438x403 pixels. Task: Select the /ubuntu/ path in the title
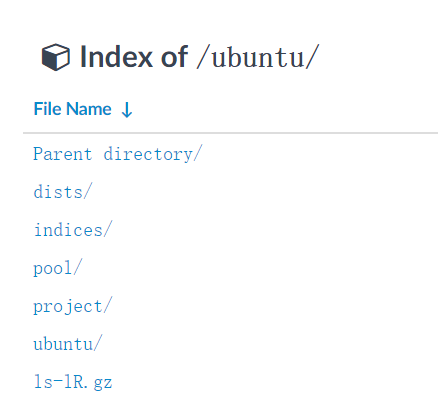point(258,58)
